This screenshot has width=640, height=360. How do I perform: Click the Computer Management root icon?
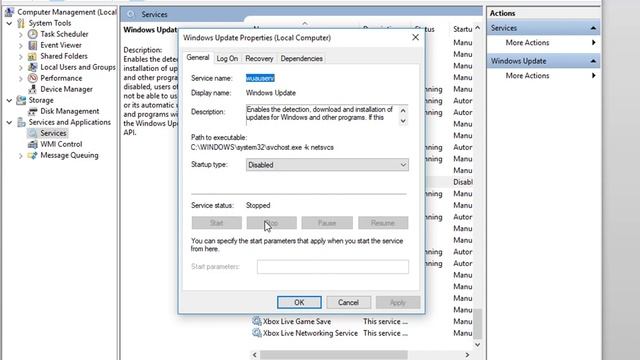pyautogui.click(x=9, y=12)
